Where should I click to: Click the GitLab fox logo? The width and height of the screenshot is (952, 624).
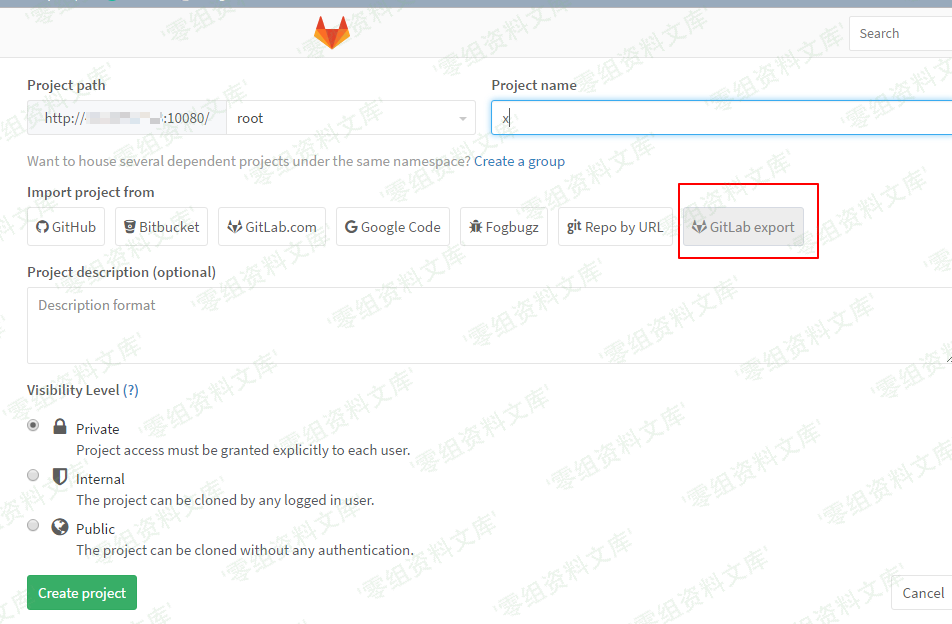(332, 33)
